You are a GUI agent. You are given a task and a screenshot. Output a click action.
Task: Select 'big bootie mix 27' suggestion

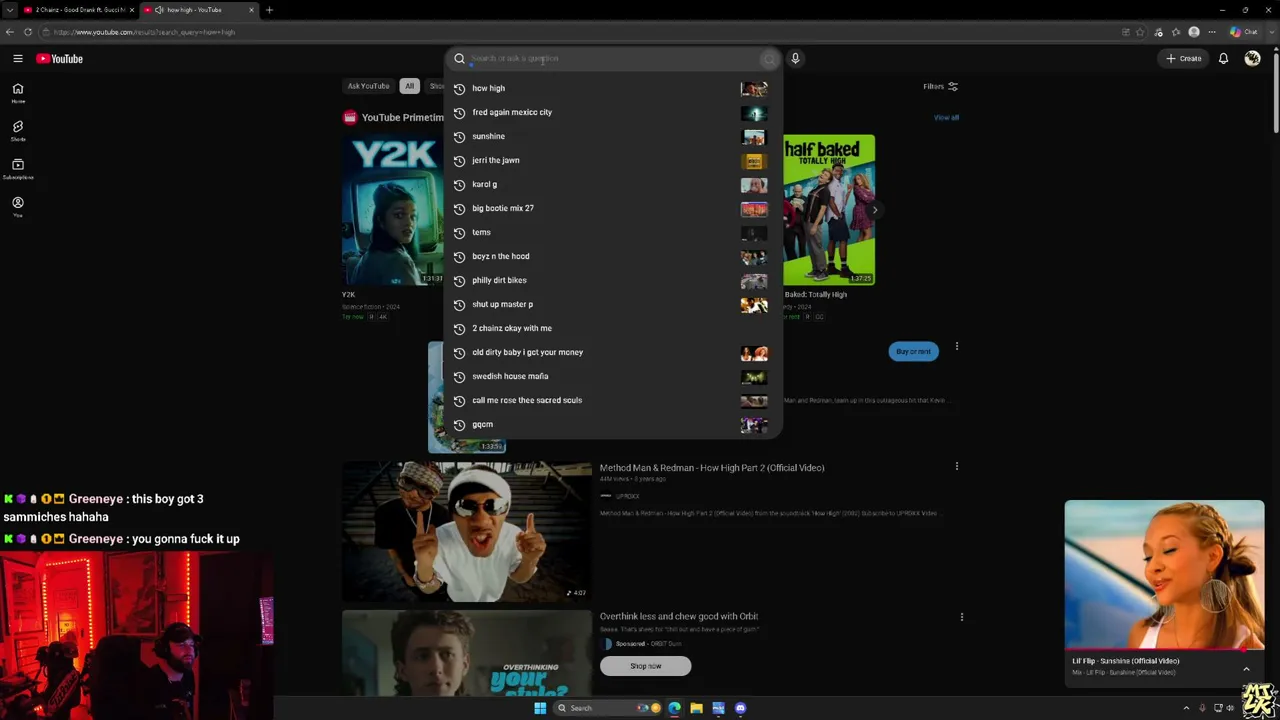612,208
